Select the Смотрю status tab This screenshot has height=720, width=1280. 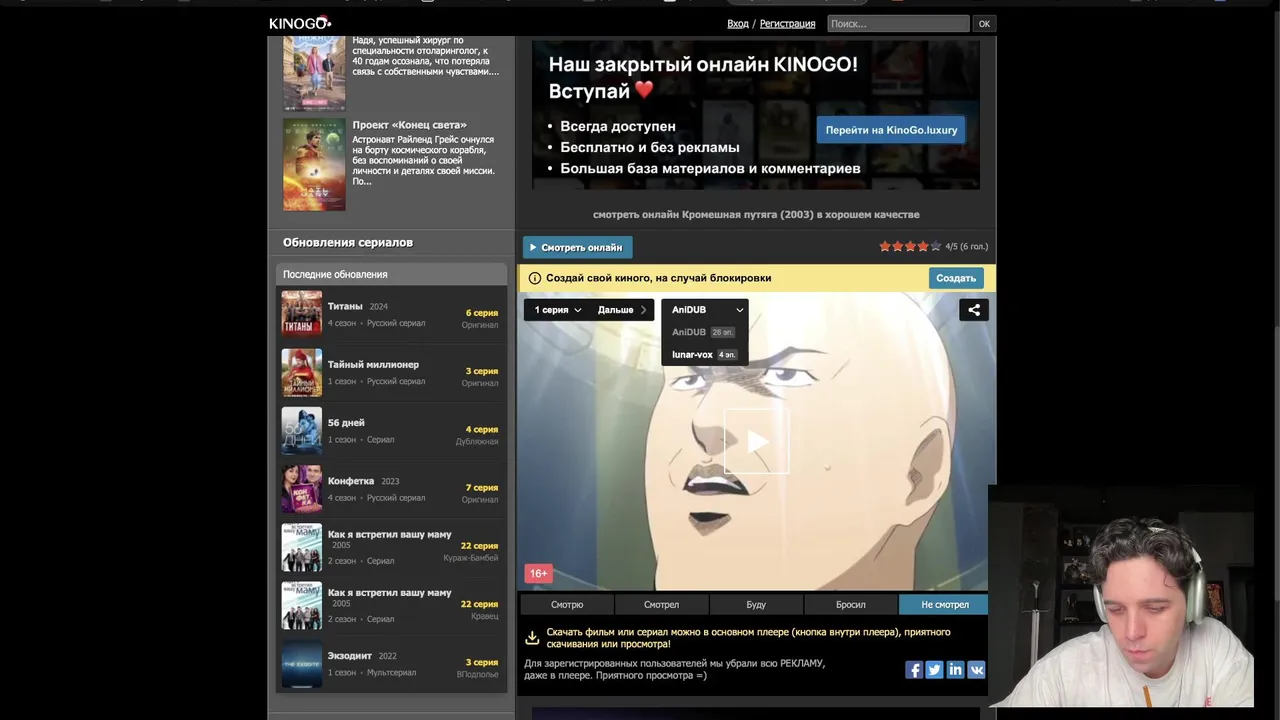coord(567,604)
